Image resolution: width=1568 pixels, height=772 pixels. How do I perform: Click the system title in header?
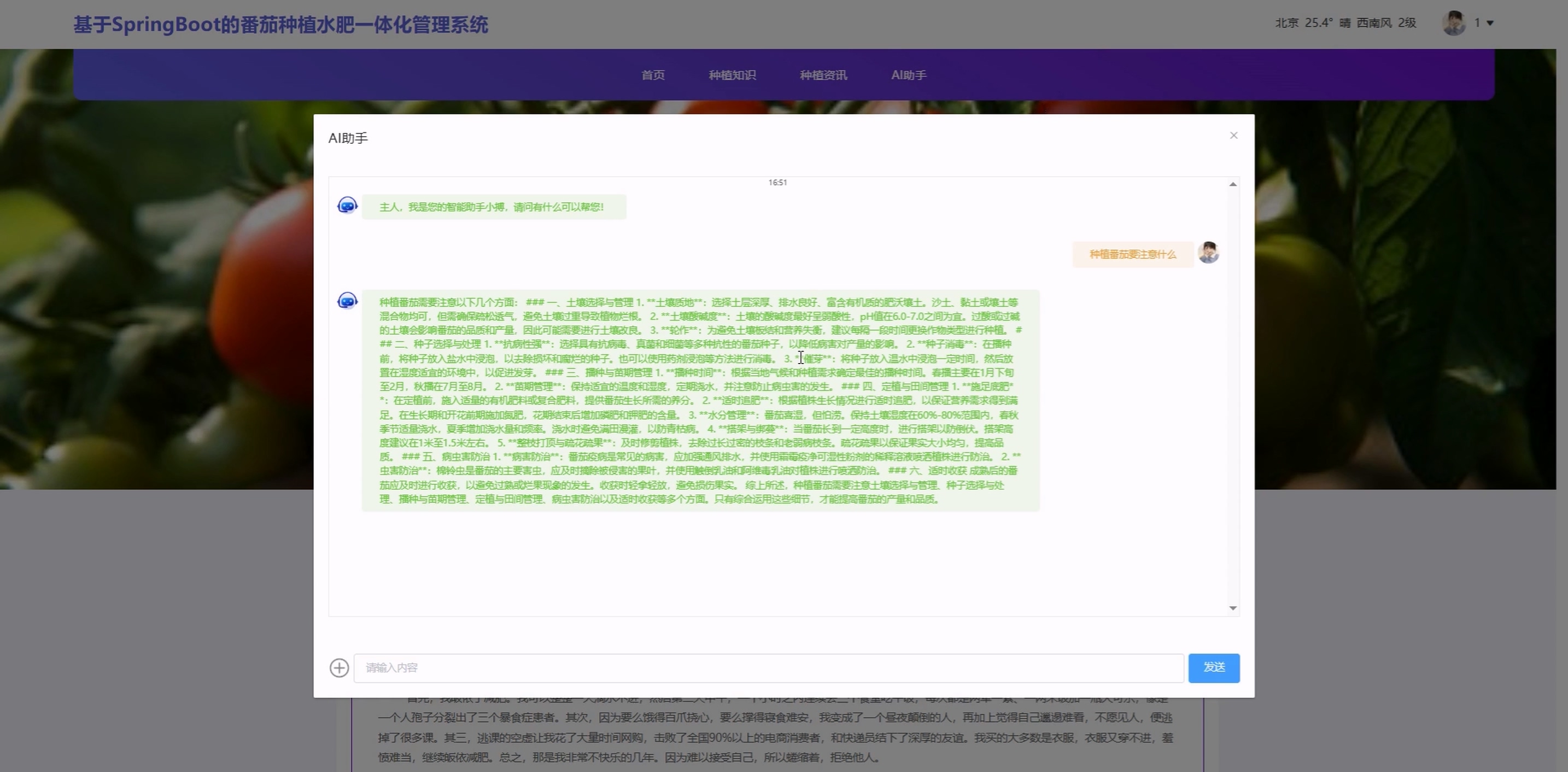coord(280,25)
